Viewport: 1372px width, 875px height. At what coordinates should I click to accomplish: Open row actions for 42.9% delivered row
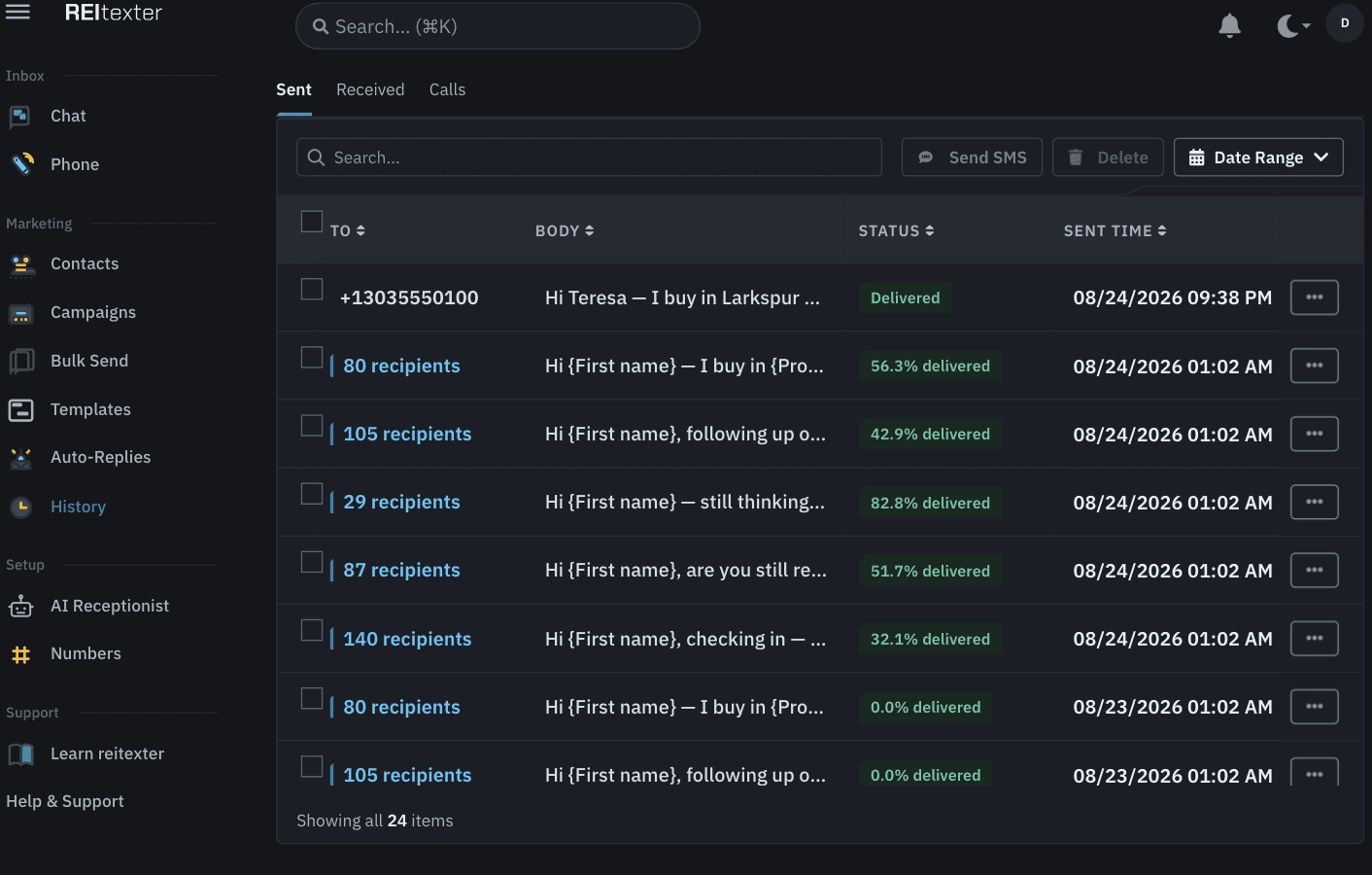[x=1315, y=434]
